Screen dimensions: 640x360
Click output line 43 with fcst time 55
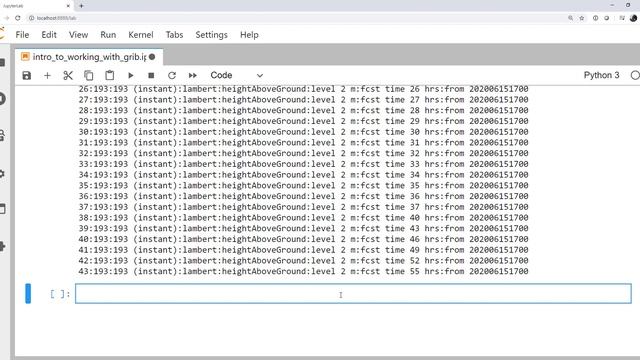tap(303, 271)
